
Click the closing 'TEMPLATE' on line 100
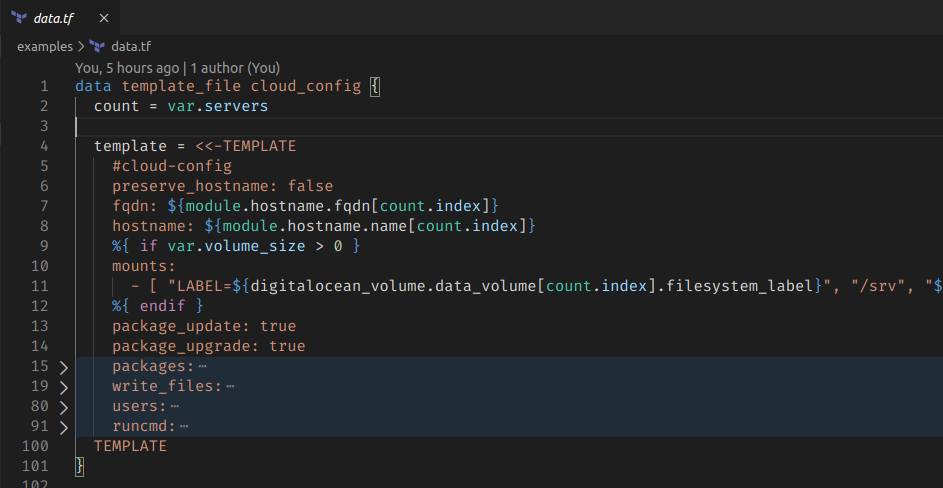(x=131, y=446)
